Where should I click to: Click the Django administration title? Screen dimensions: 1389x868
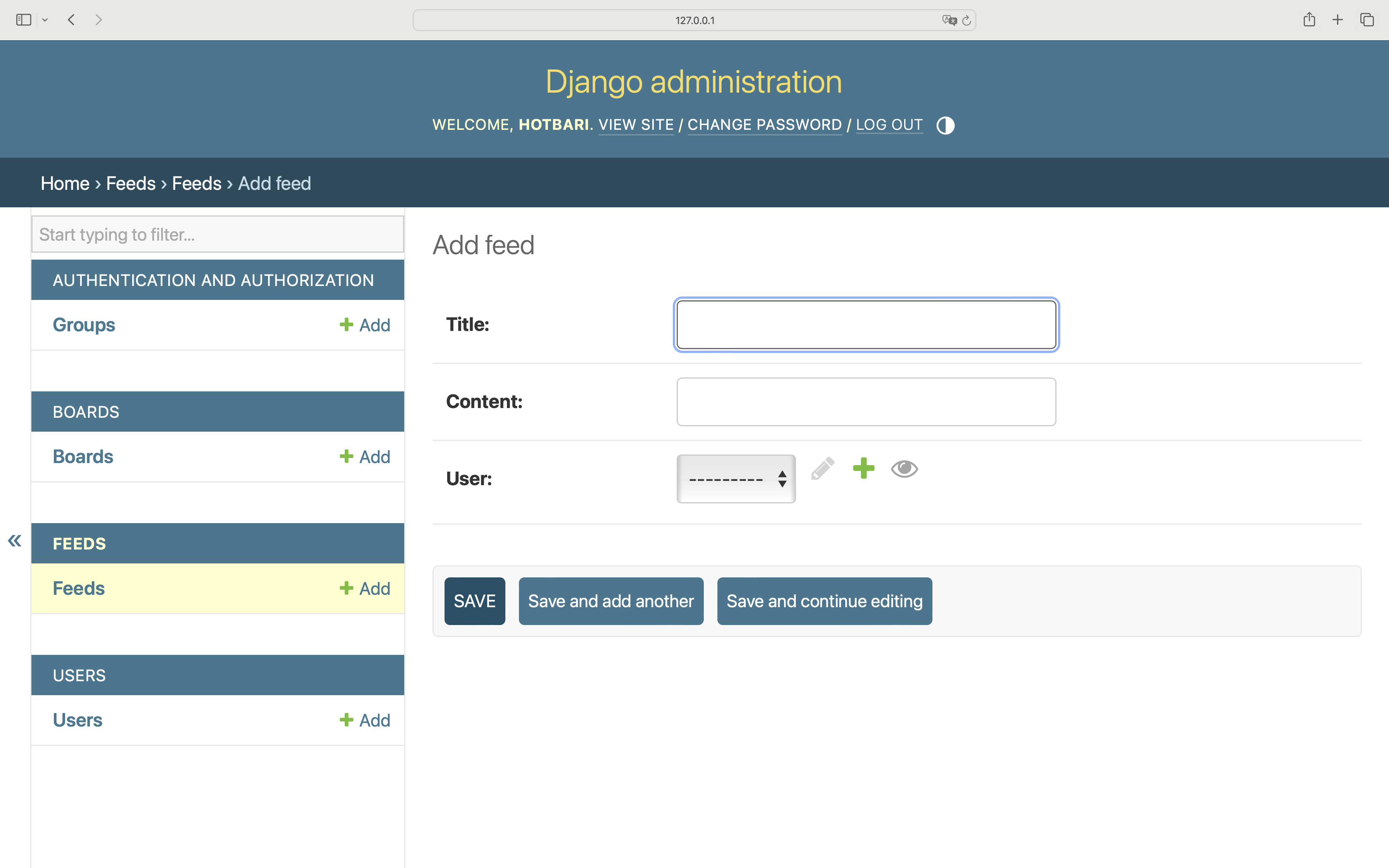pyautogui.click(x=694, y=81)
